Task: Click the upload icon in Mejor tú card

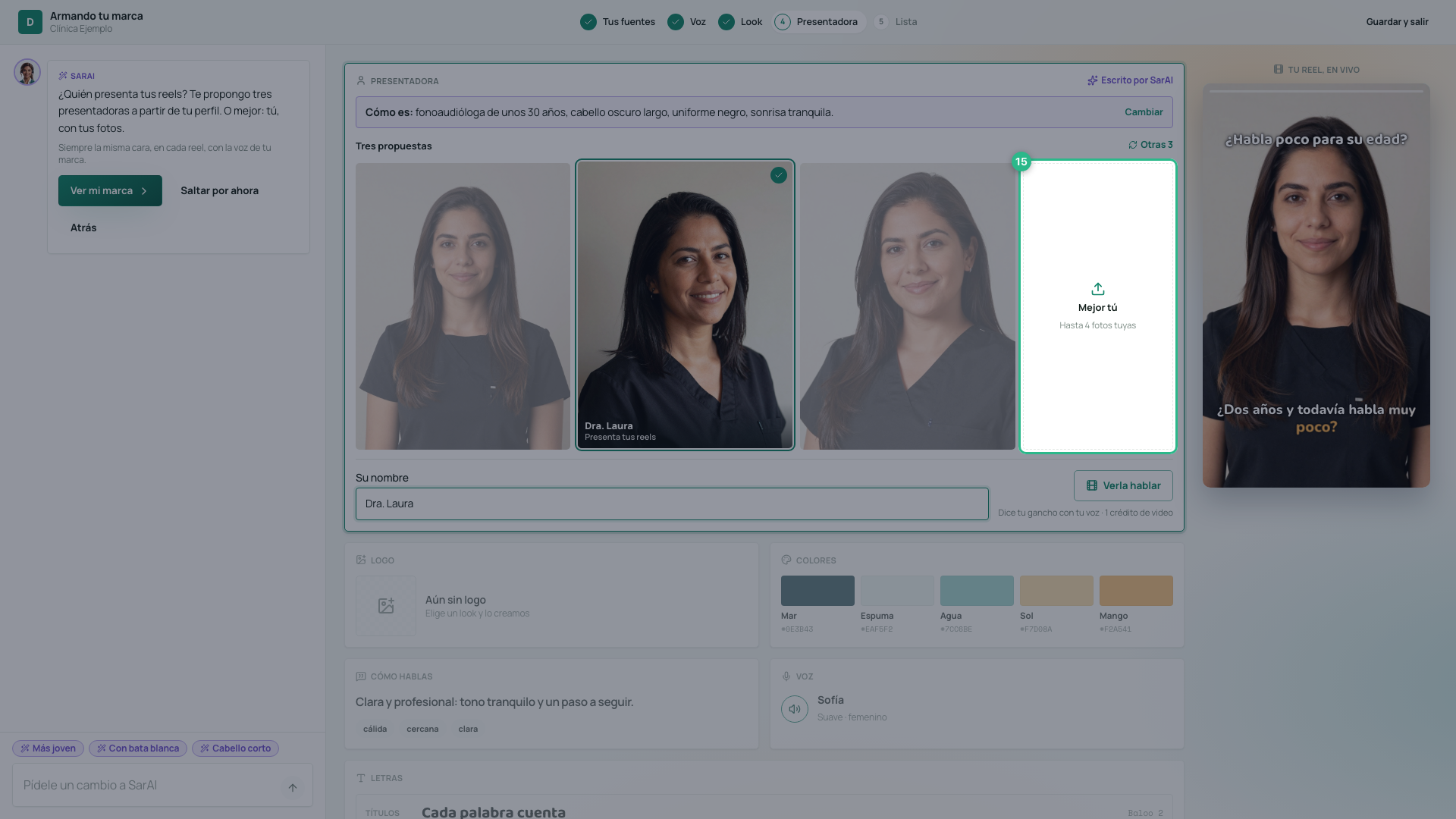Action: (x=1097, y=289)
